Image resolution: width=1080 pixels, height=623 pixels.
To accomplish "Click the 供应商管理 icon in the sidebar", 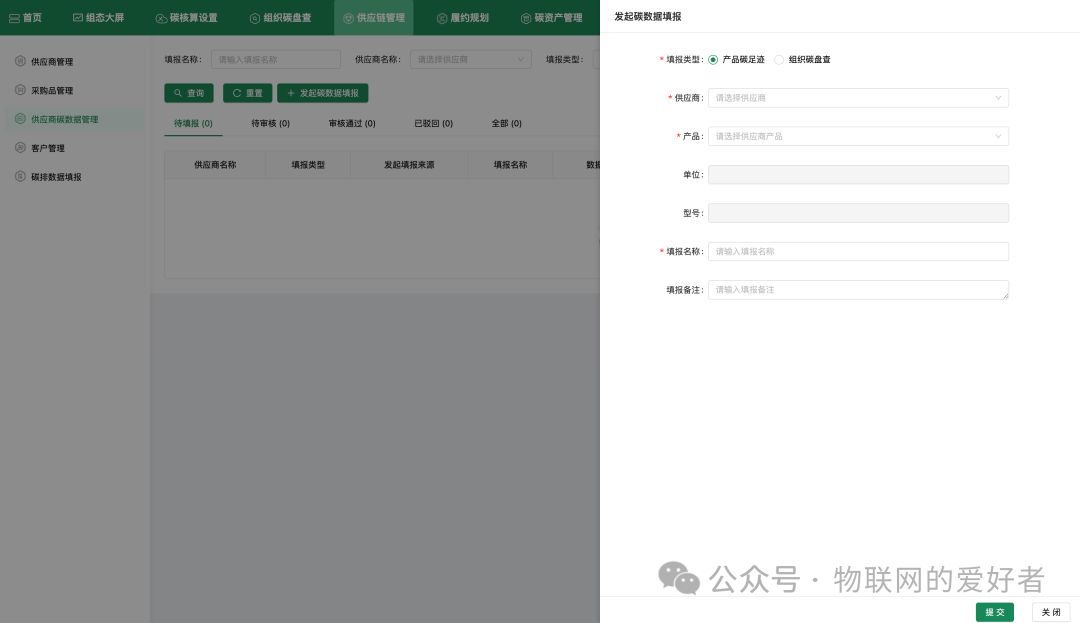I will pyautogui.click(x=19, y=61).
